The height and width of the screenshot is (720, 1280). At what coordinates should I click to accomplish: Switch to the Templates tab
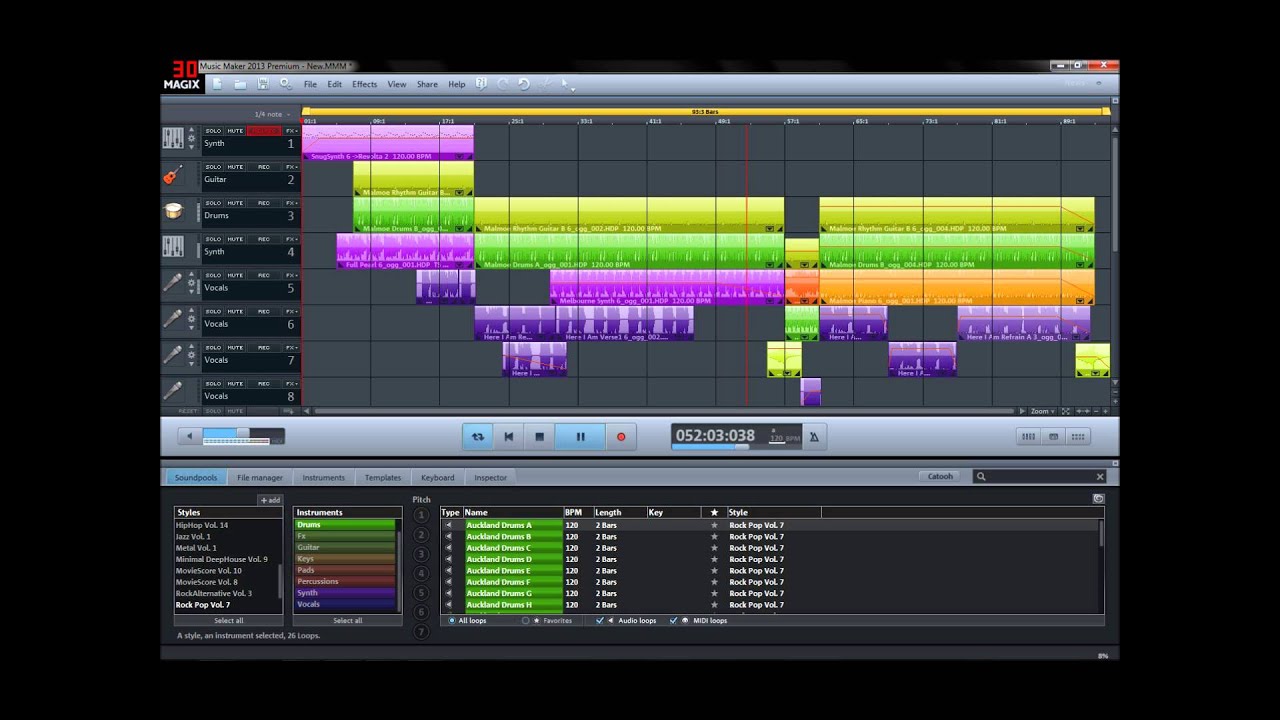tap(383, 477)
